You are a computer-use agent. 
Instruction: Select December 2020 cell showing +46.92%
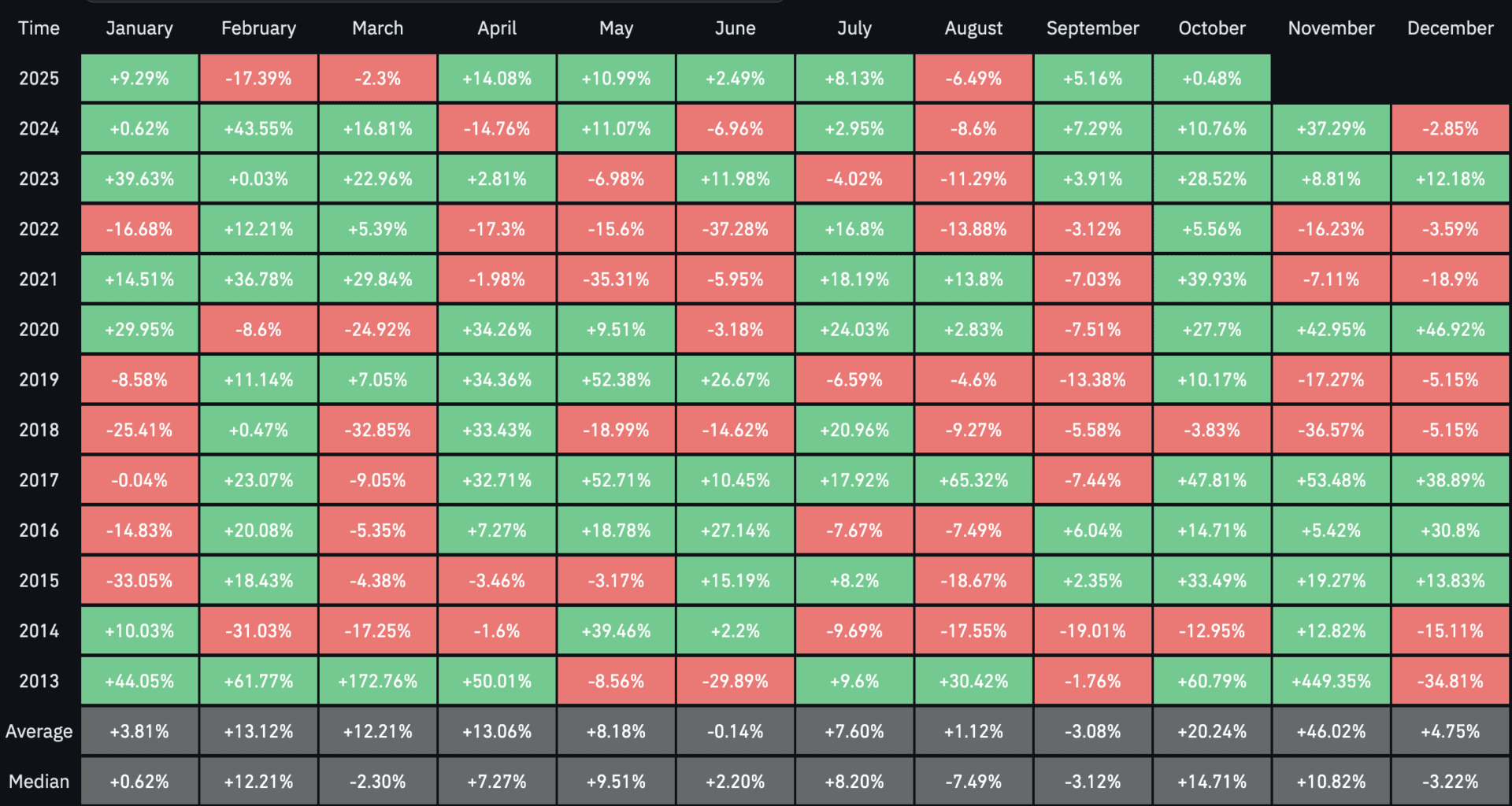point(1450,330)
